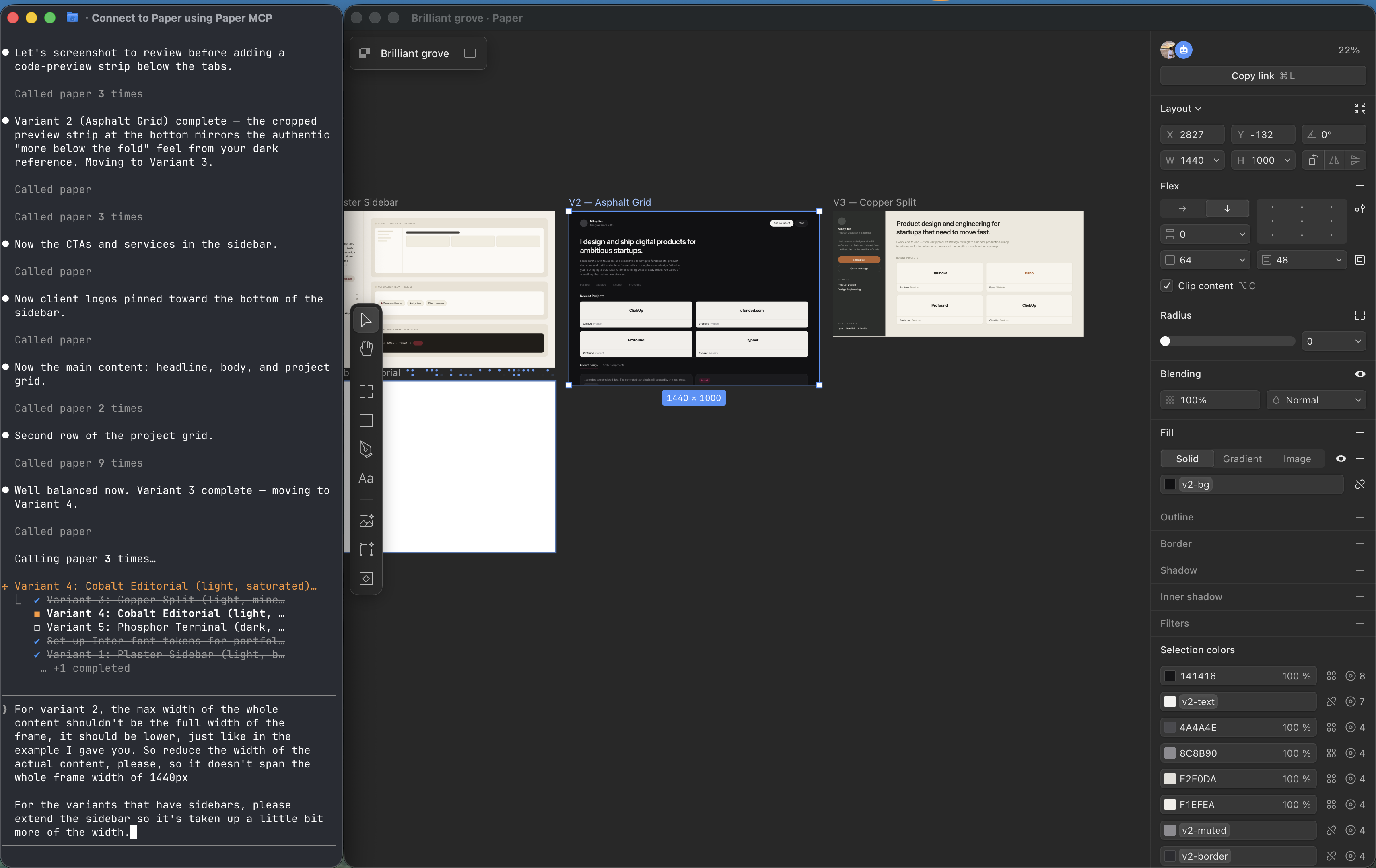Click the X position field 2827
1376x868 pixels.
(x=1192, y=135)
